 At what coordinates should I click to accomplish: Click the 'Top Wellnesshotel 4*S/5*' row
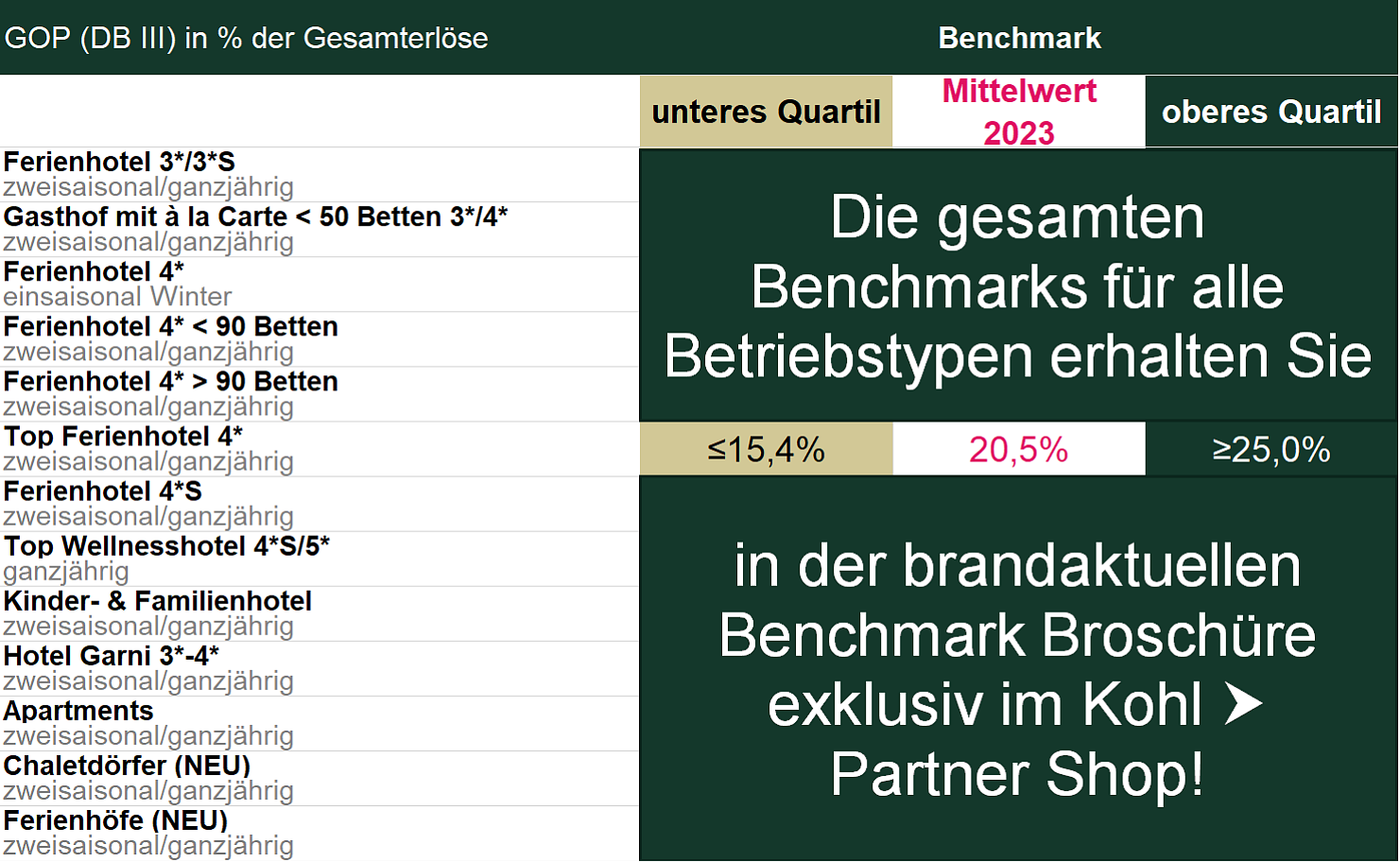pyautogui.click(x=320, y=559)
